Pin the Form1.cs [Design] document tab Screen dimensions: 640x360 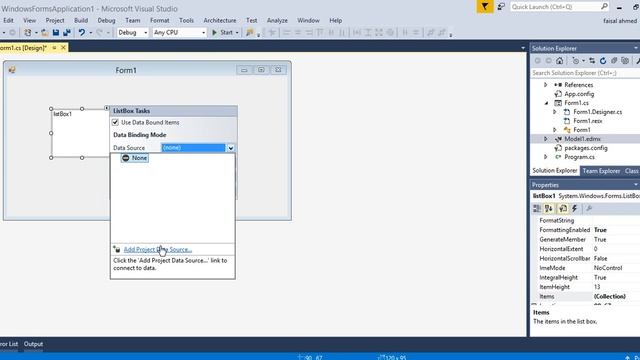[x=54, y=48]
